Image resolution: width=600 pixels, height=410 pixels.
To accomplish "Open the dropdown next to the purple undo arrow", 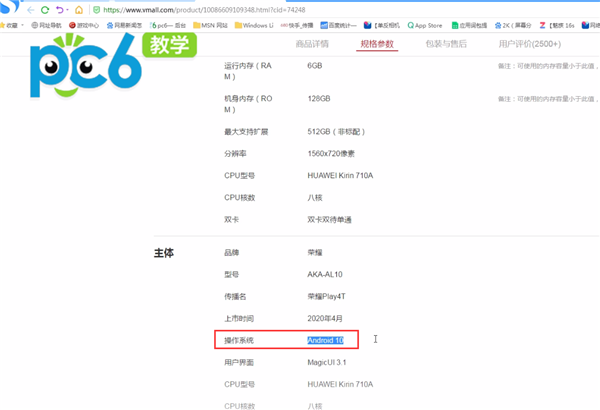I will coord(67,10).
